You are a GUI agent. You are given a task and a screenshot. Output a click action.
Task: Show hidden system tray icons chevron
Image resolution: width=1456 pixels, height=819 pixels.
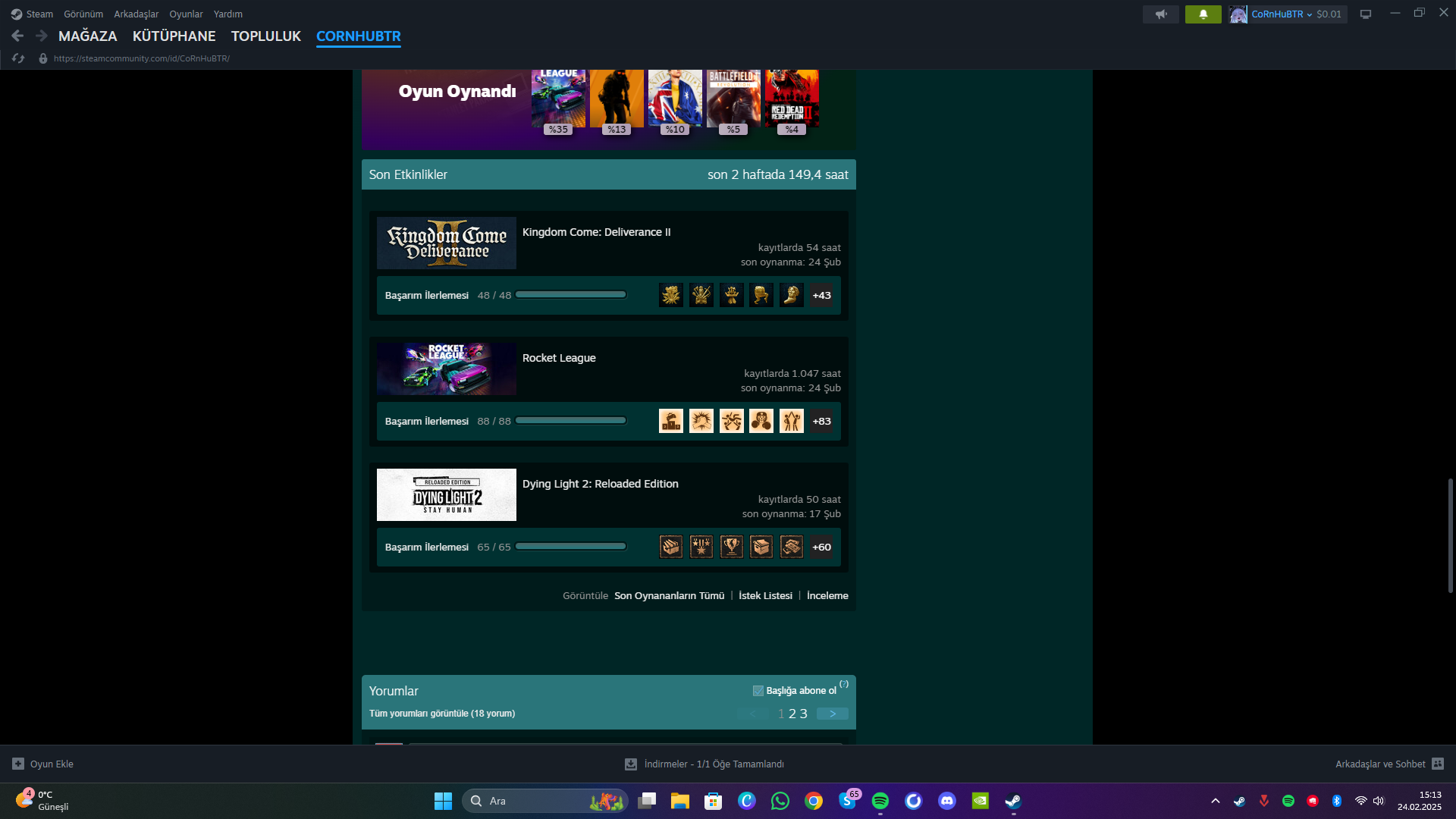pyautogui.click(x=1215, y=801)
